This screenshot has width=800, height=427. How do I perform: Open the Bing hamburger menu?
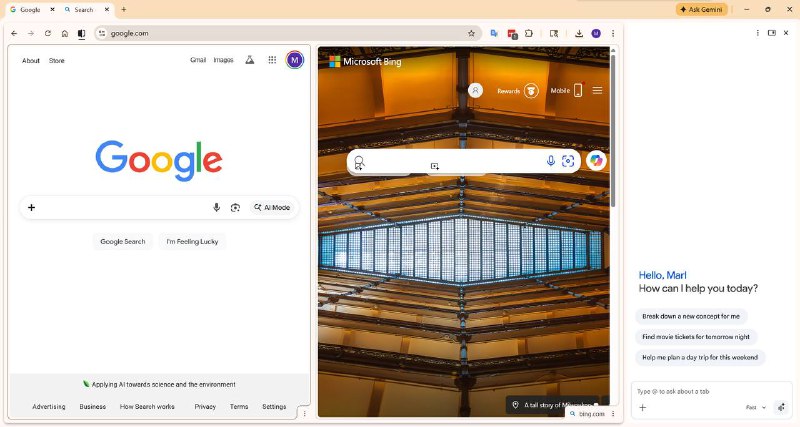click(597, 90)
